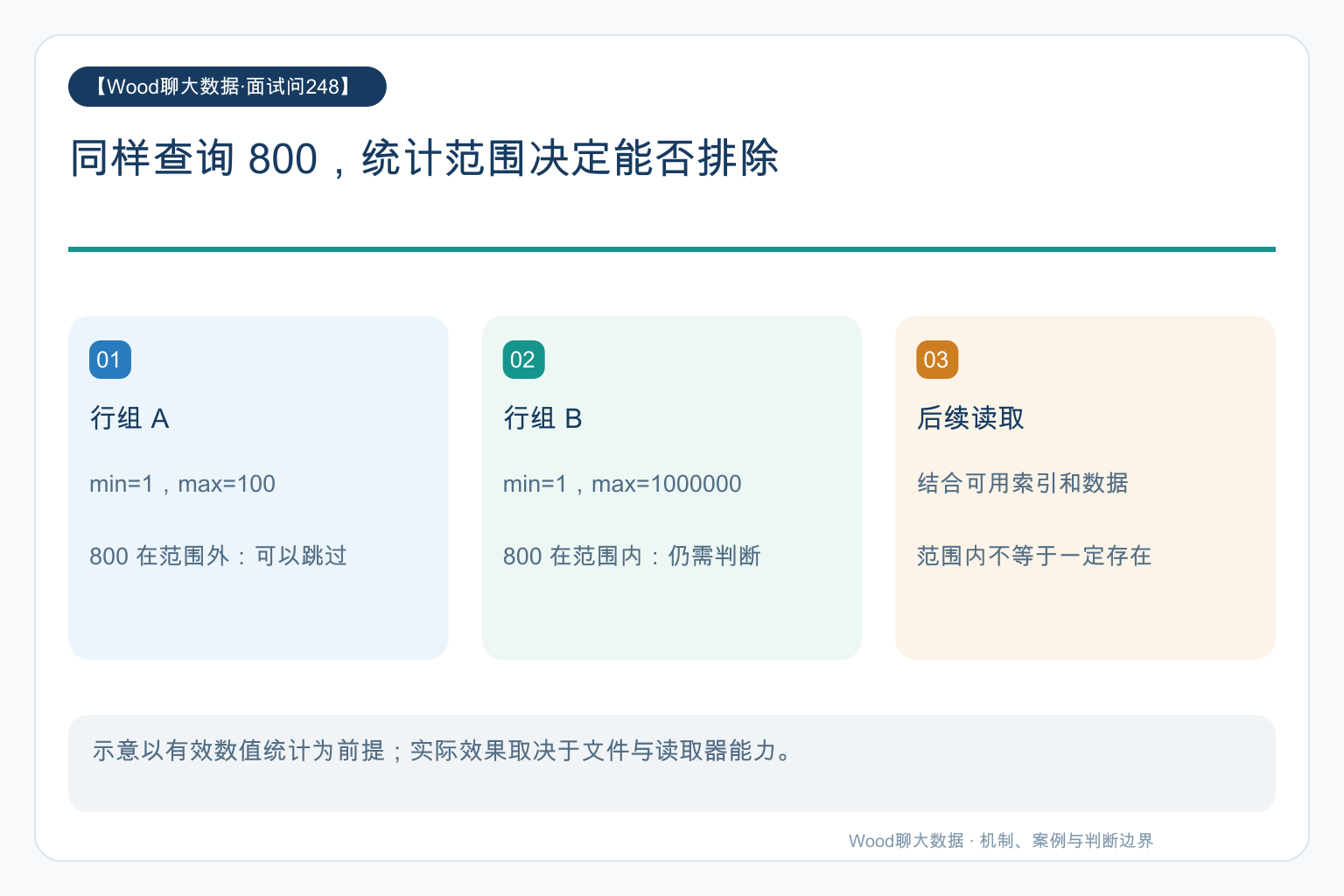Select the heading 后续读取
1344x896 pixels.
pos(970,418)
